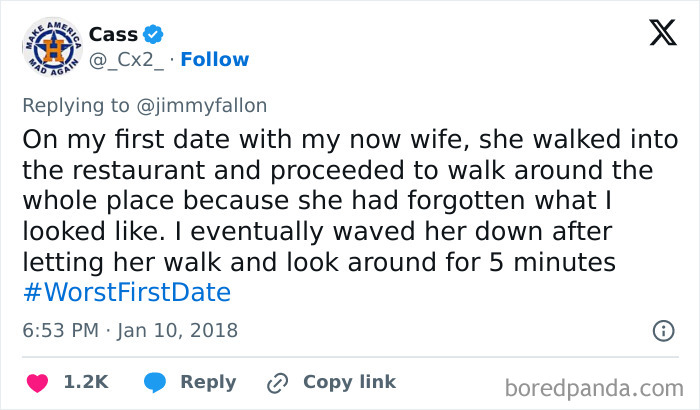The image size is (700, 410).
Task: Click the X logo icon
Action: click(x=662, y=35)
